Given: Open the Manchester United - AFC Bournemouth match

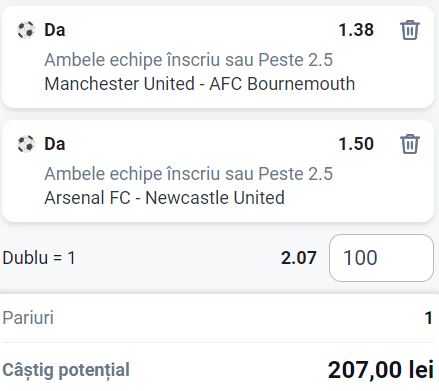Looking at the screenshot, I should 200,83.
